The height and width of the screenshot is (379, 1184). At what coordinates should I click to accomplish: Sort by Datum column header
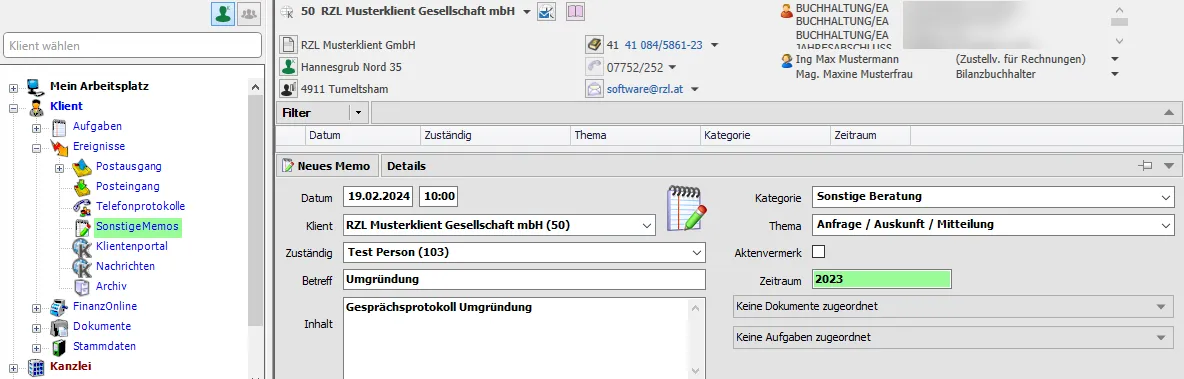tap(362, 136)
